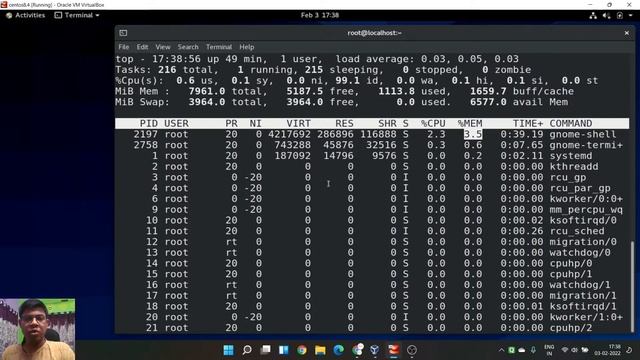This screenshot has height=360, width=640.
Task: Open the ENG IN language switcher
Action: point(549,350)
